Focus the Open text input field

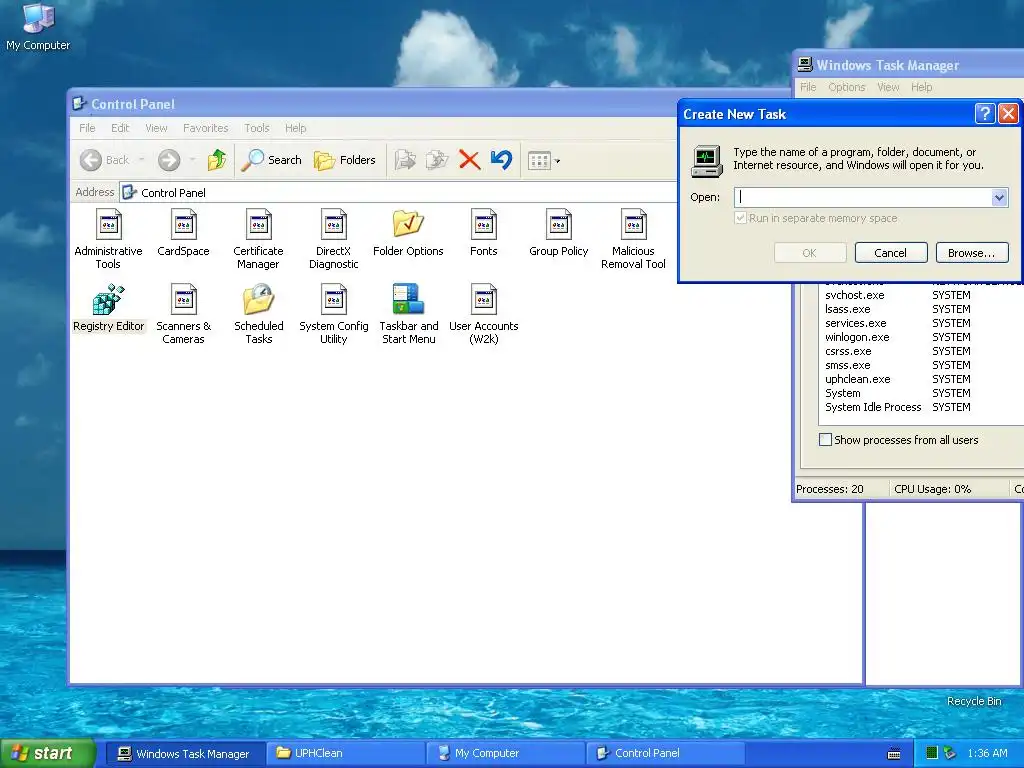click(863, 197)
